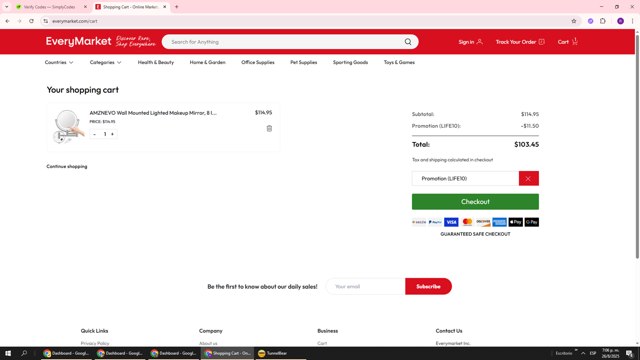Click the search magnifier icon in the search bar
The width and height of the screenshot is (640, 360).
408,42
